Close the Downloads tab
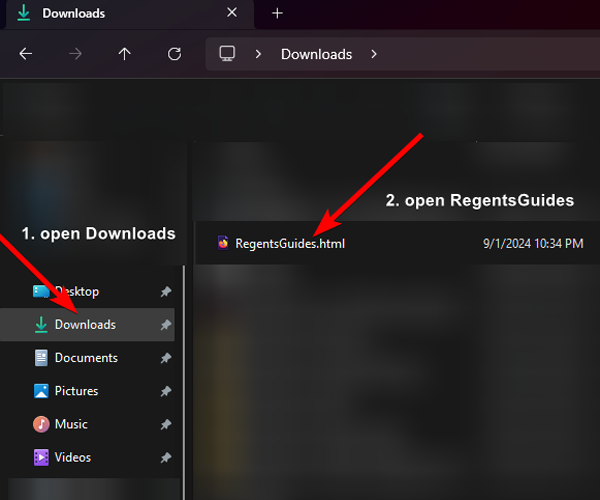Viewport: 600px width, 500px height. pos(232,13)
